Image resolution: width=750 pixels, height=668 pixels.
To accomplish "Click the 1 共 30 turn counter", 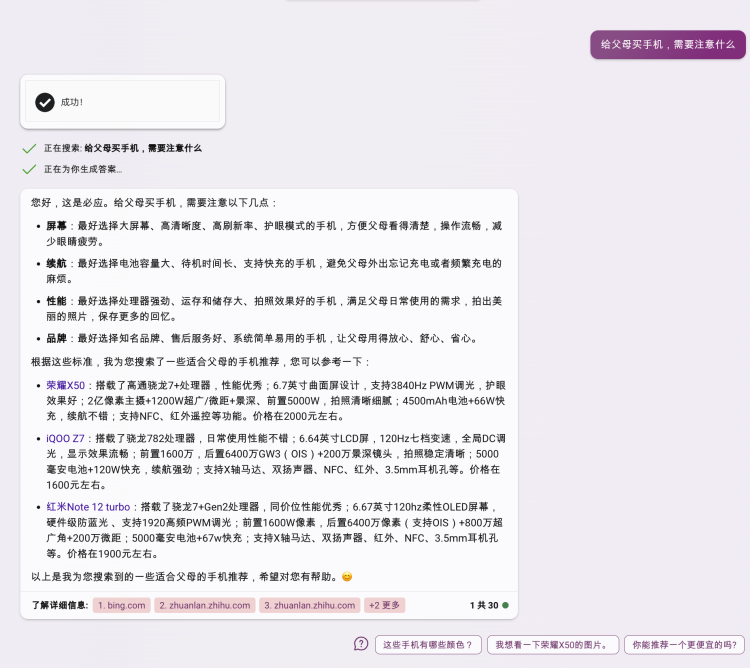I will tap(484, 605).
